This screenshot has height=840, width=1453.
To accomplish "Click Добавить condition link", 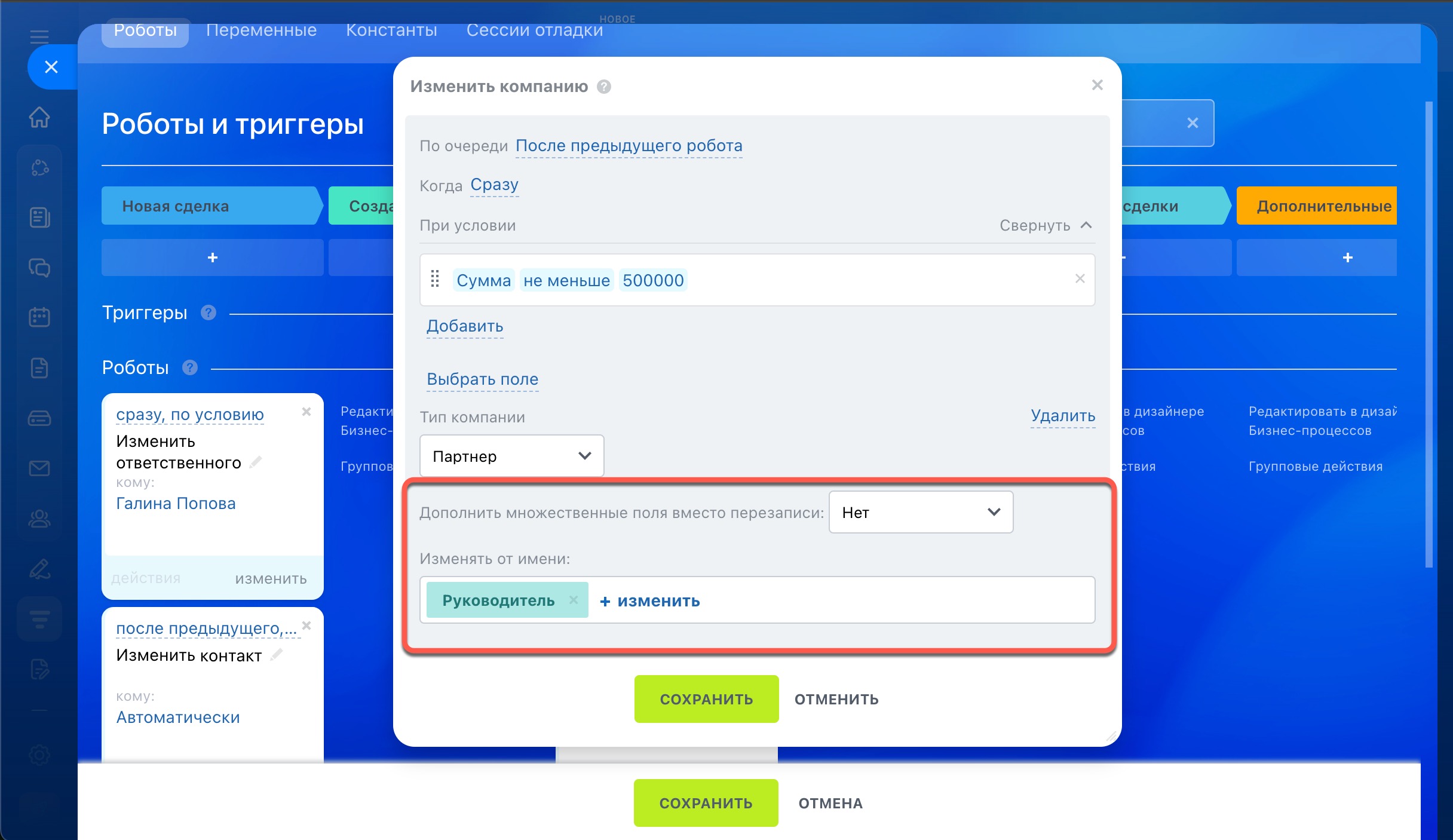I will pos(465,326).
